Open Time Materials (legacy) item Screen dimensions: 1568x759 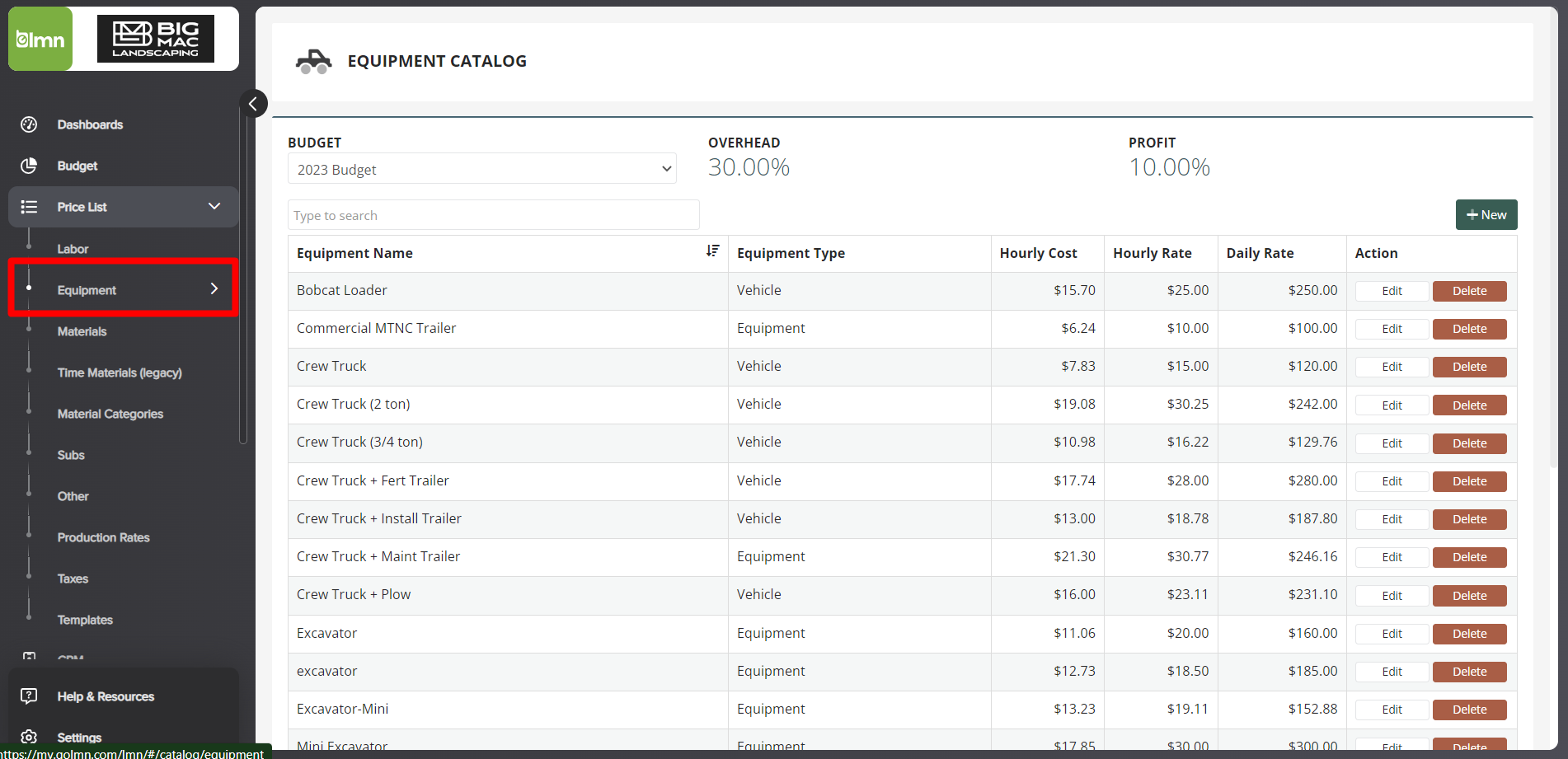coord(120,372)
